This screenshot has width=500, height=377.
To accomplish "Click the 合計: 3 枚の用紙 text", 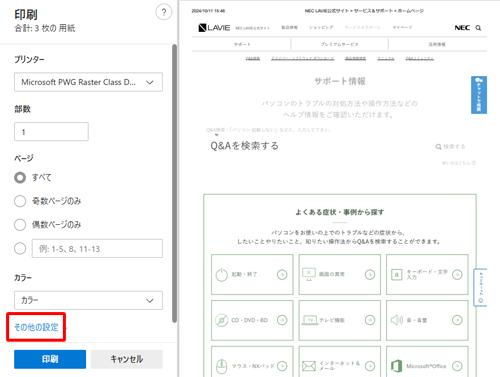I will tap(45, 28).
